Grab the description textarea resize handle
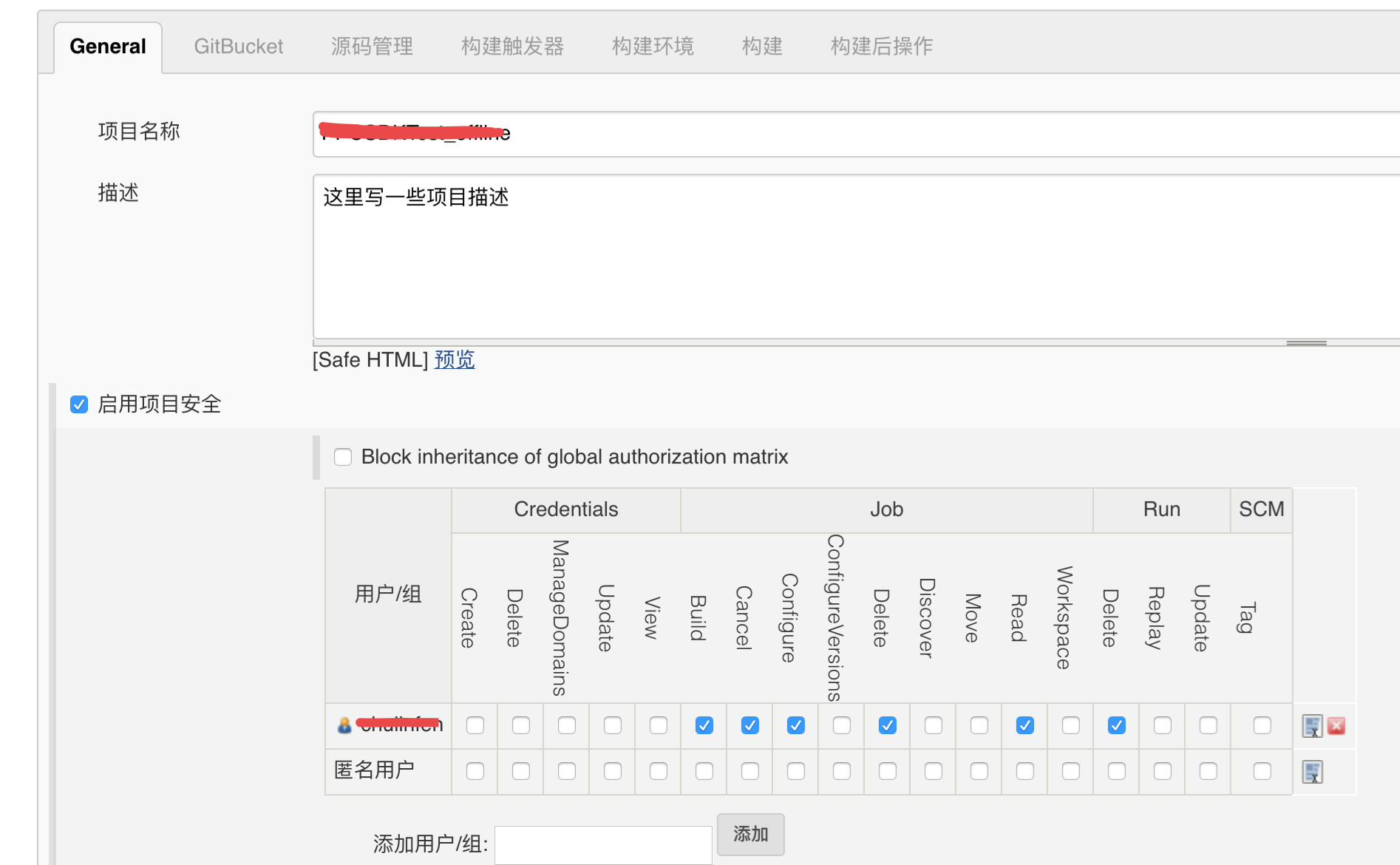 [1306, 343]
